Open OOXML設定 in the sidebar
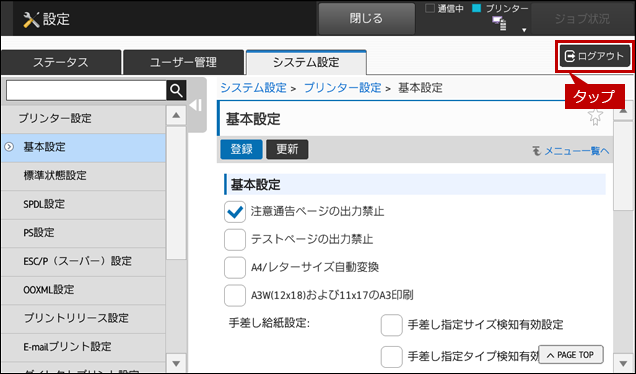This screenshot has width=636, height=374. pyautogui.click(x=83, y=290)
